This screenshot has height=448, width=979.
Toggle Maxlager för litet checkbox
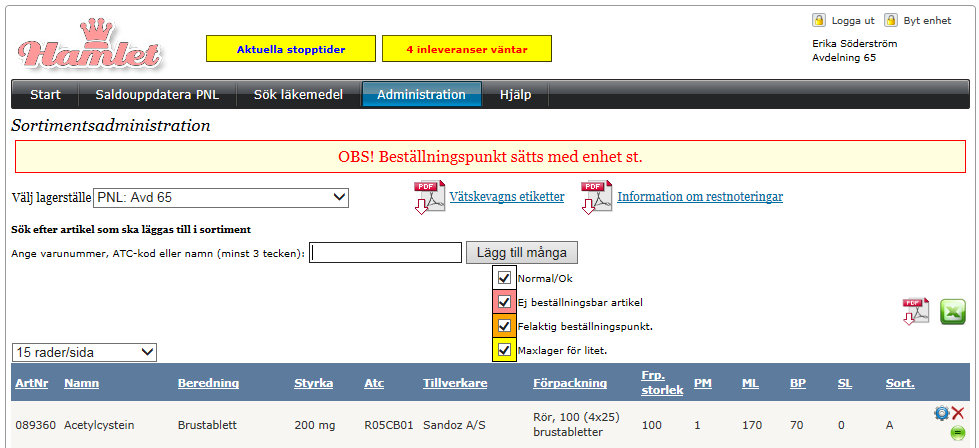click(x=504, y=350)
